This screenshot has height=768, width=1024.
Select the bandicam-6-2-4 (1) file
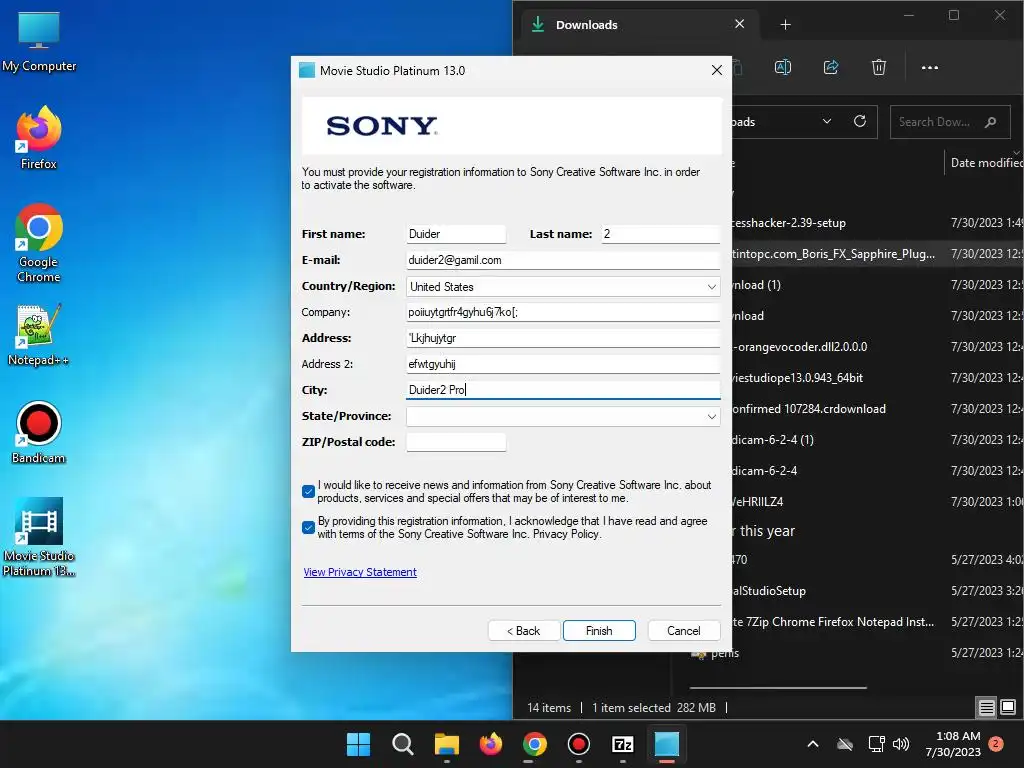tap(877, 440)
